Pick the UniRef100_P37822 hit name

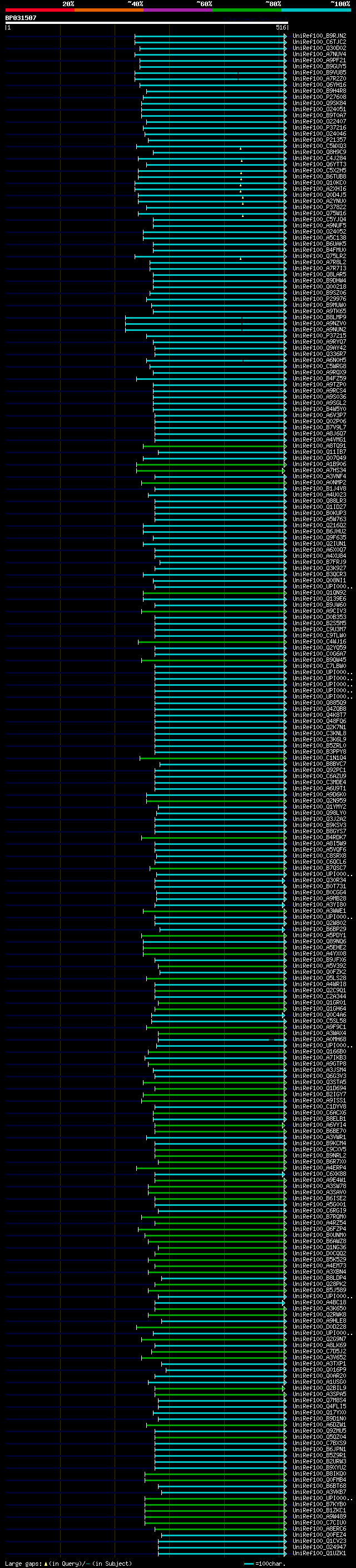[319, 207]
